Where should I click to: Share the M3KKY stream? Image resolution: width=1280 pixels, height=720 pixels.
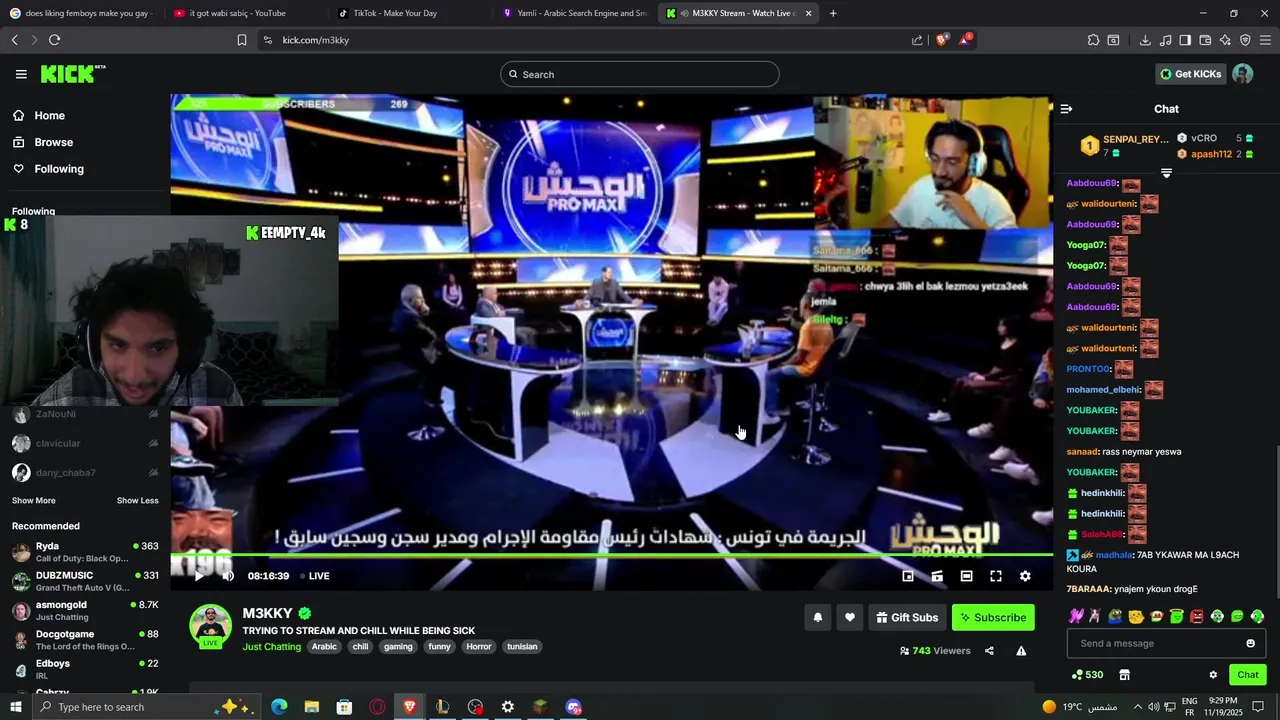[x=989, y=651]
